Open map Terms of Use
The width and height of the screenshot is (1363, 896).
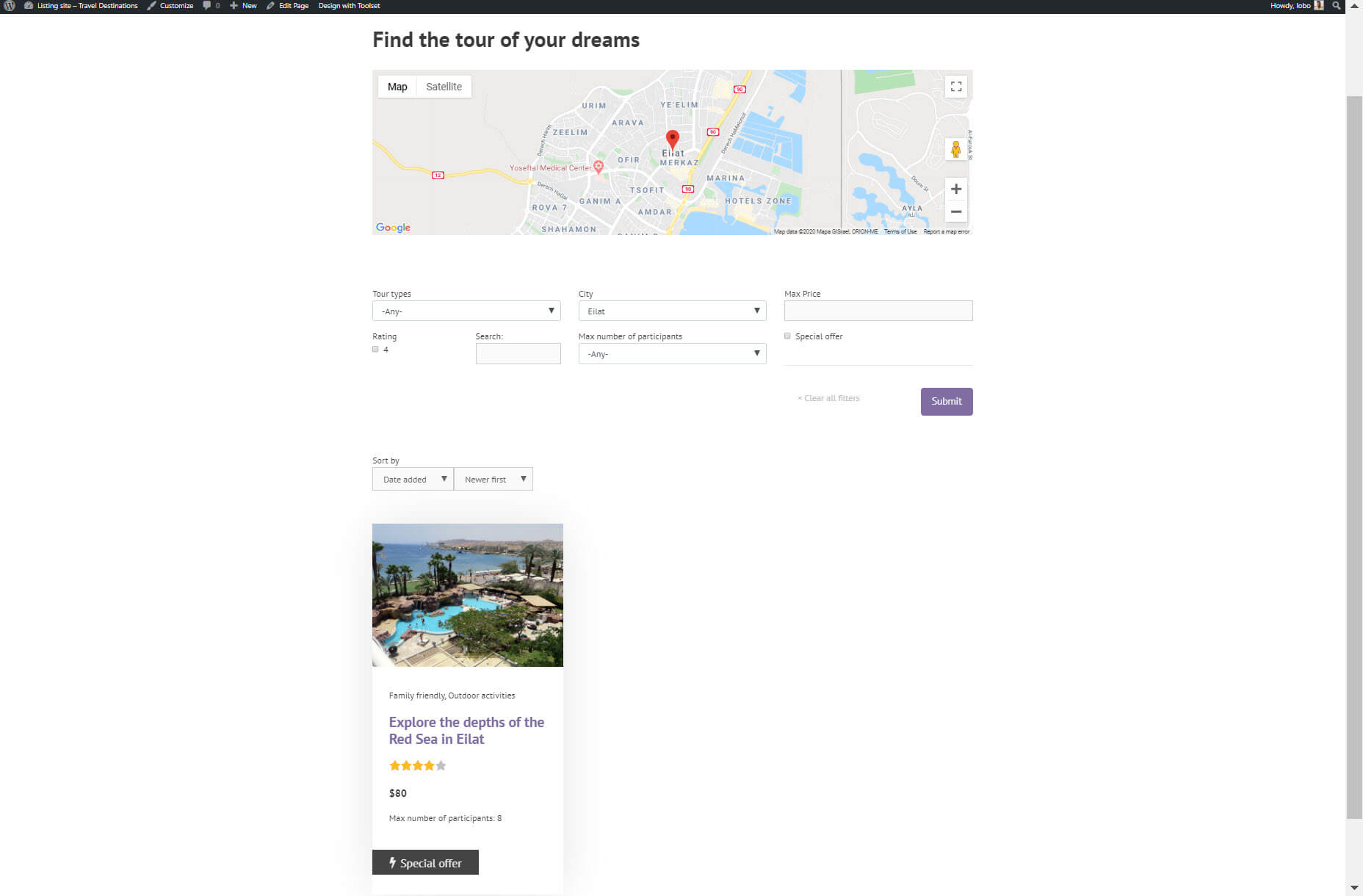click(900, 231)
